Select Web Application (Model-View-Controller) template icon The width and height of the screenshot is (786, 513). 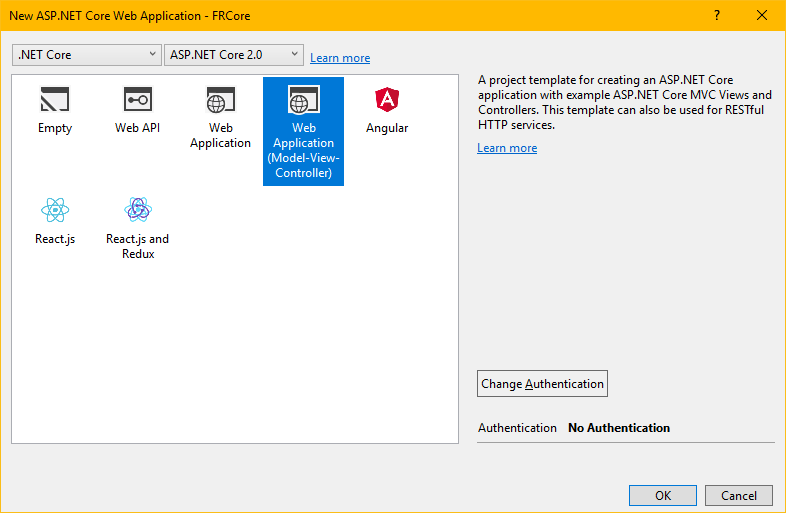click(x=303, y=99)
